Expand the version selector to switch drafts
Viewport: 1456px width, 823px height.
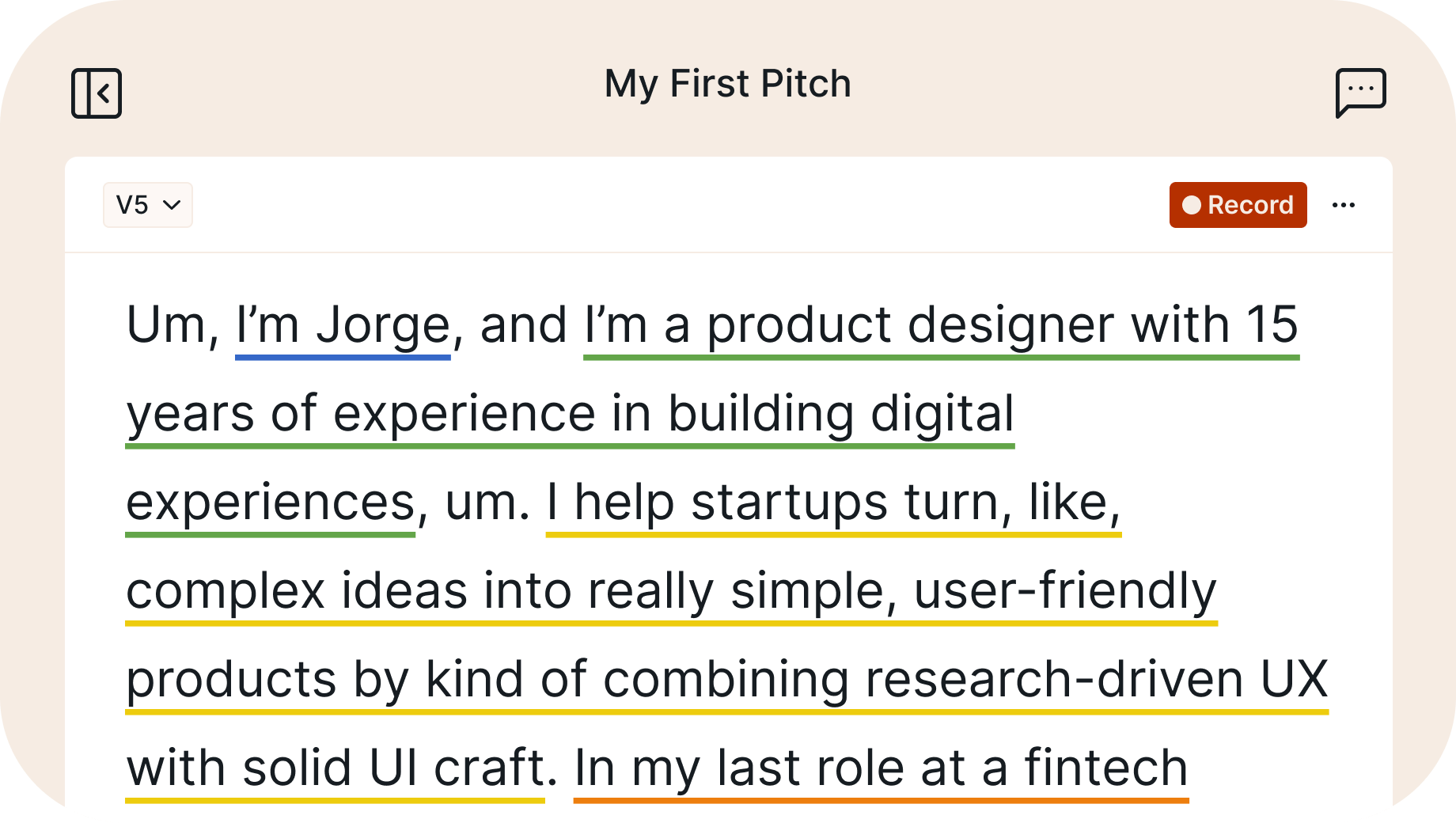point(148,205)
